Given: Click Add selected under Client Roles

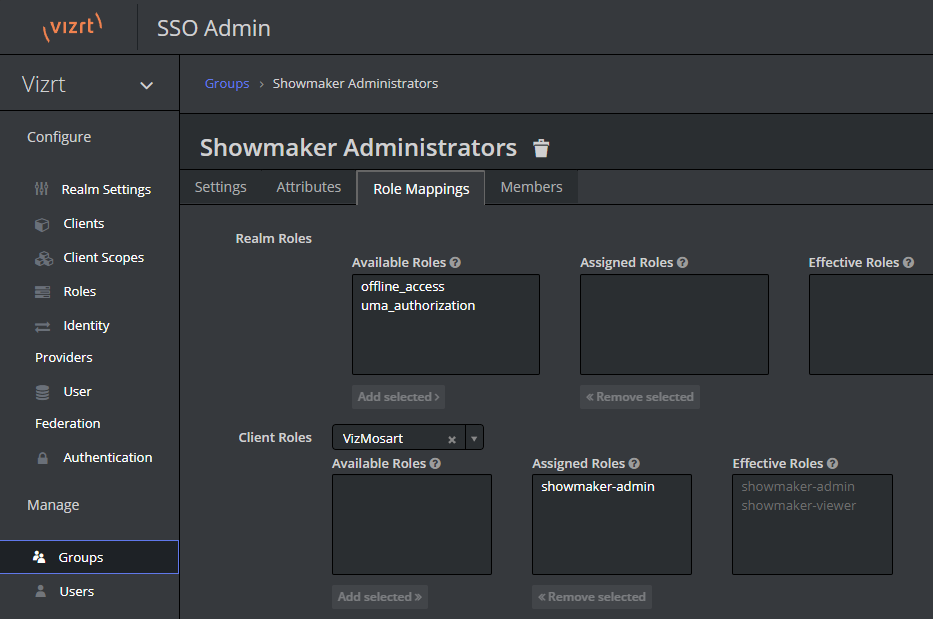Looking at the screenshot, I should click(x=380, y=596).
